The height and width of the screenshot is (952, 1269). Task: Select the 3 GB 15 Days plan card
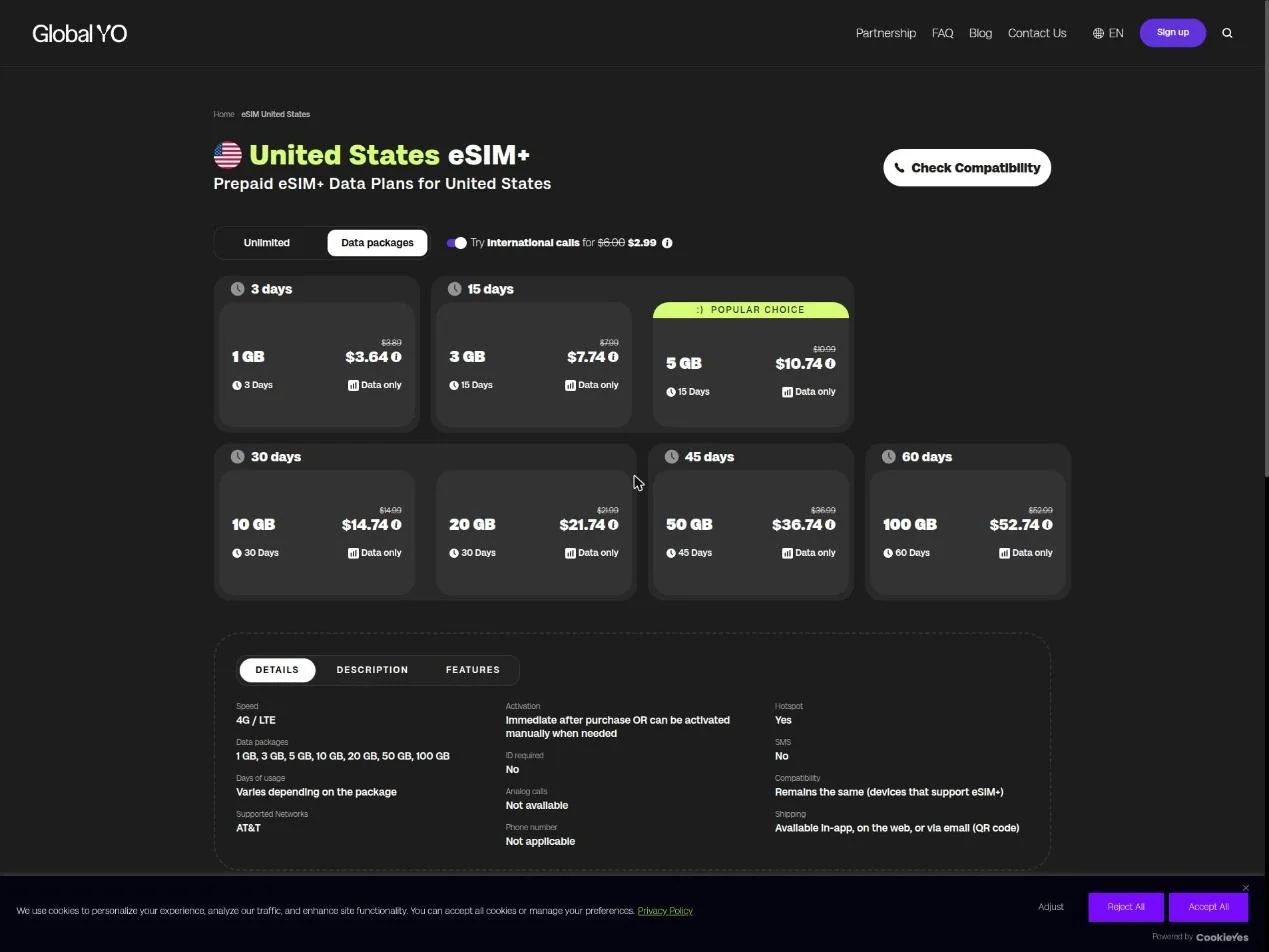pos(534,365)
